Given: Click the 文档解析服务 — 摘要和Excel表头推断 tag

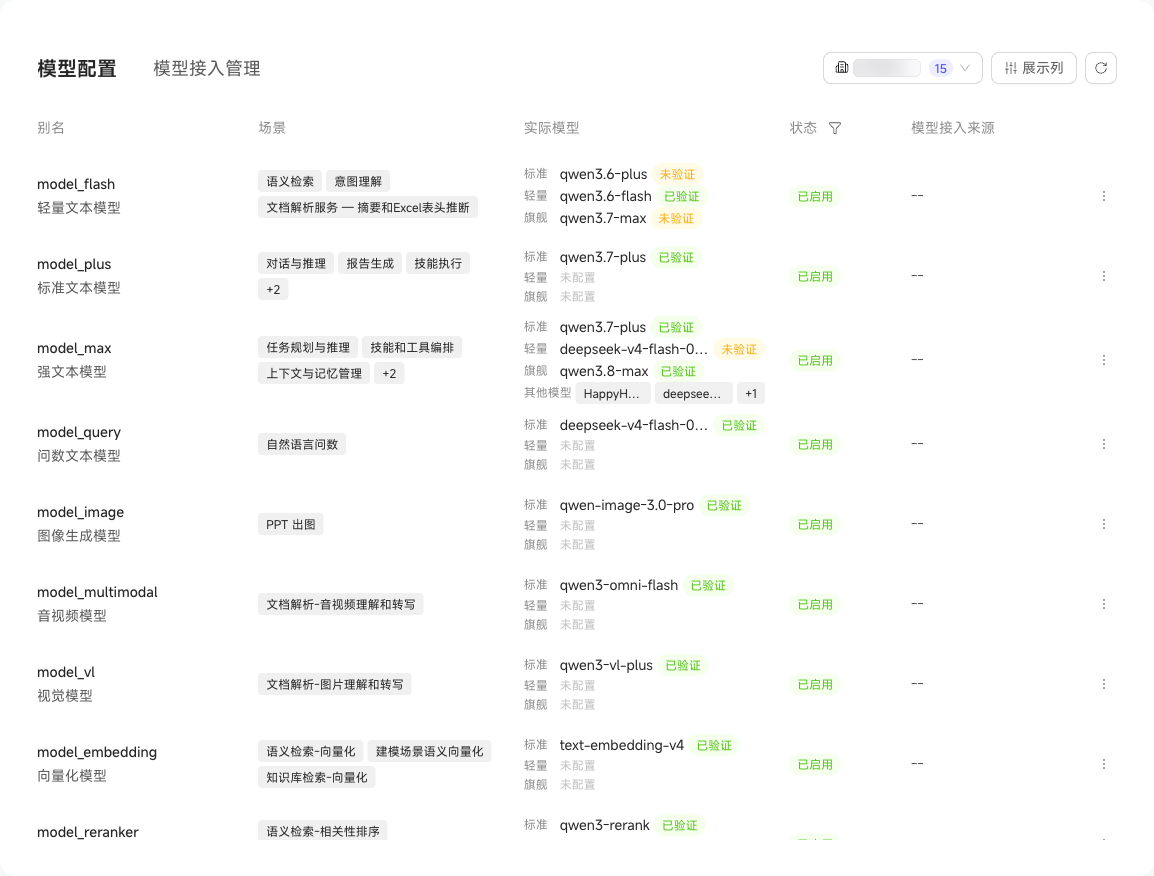Looking at the screenshot, I should (x=368, y=208).
